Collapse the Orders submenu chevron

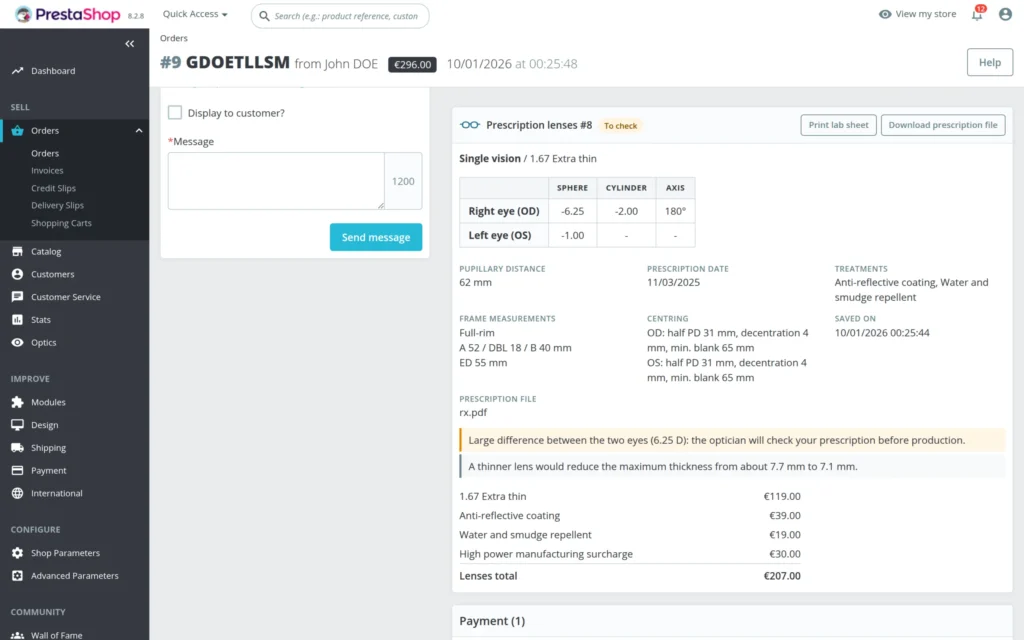coord(138,131)
